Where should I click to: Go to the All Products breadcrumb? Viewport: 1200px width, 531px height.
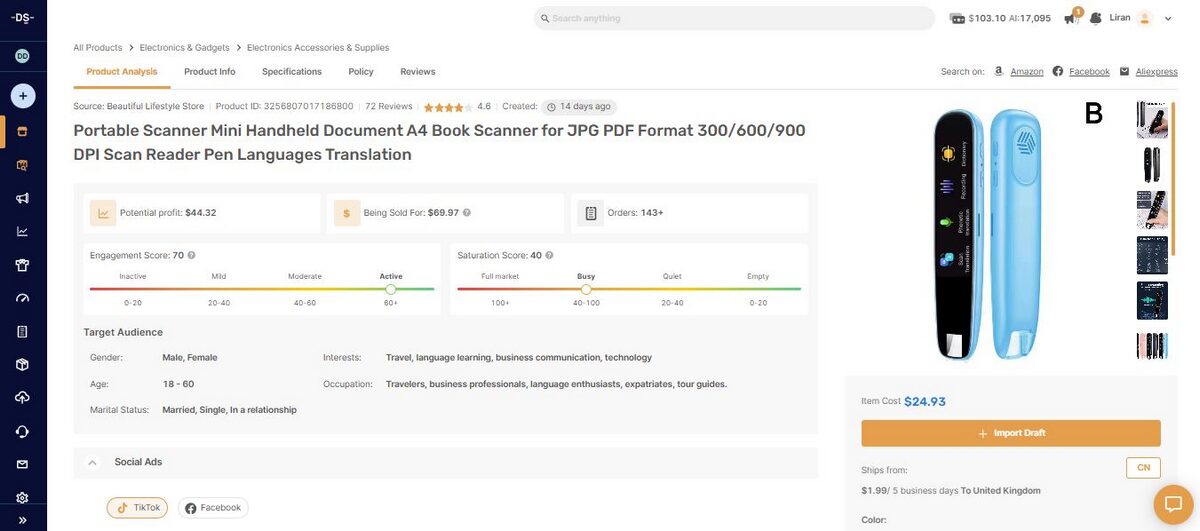pyautogui.click(x=97, y=47)
